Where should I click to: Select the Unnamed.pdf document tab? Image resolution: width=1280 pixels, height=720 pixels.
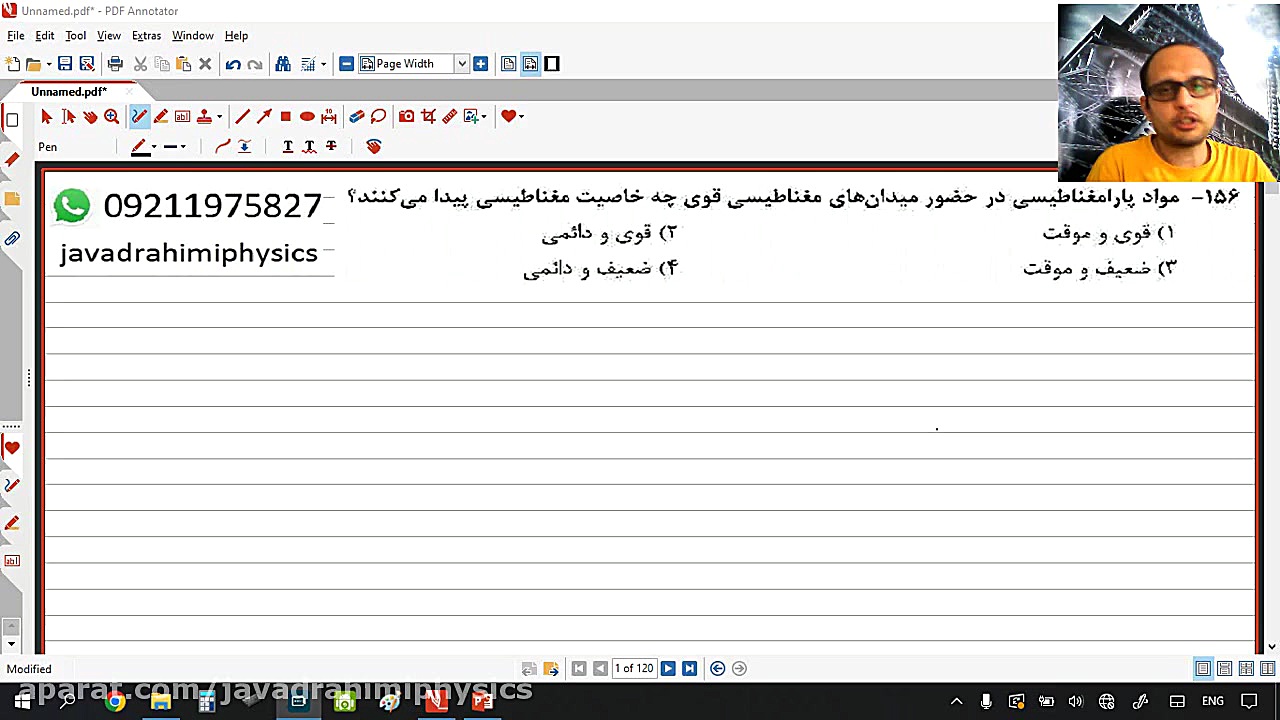(x=68, y=91)
